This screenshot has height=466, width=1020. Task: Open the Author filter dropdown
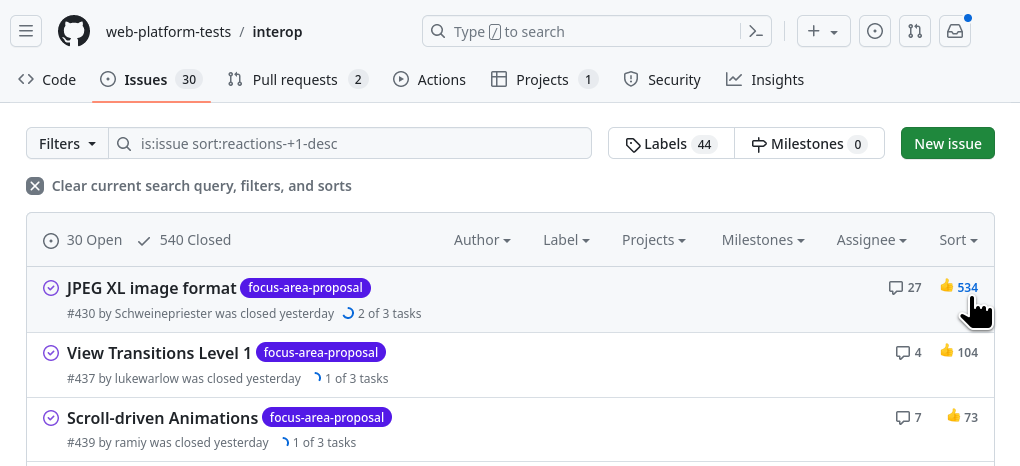(x=482, y=240)
